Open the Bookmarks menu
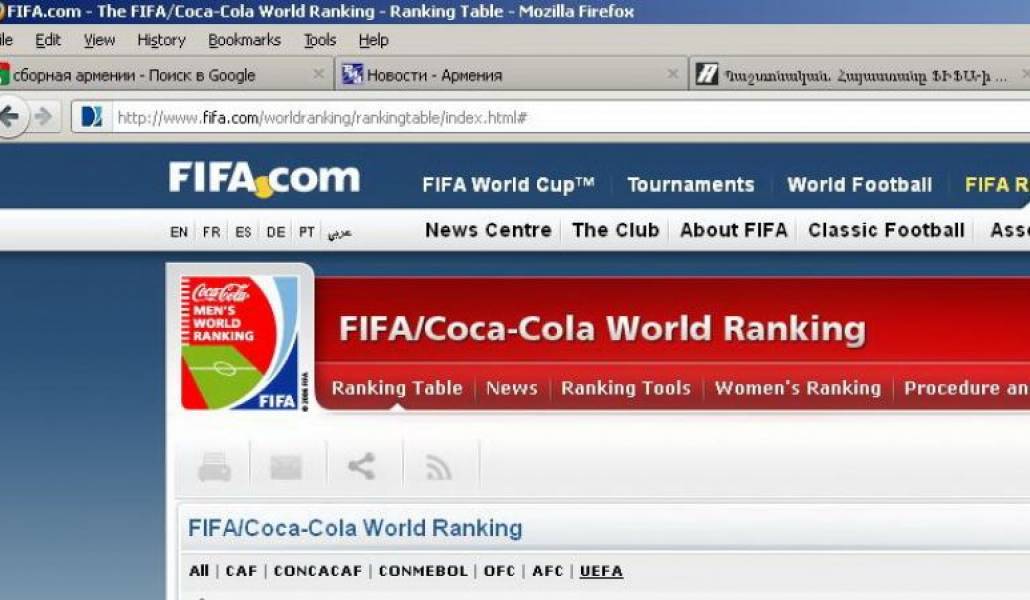 244,40
